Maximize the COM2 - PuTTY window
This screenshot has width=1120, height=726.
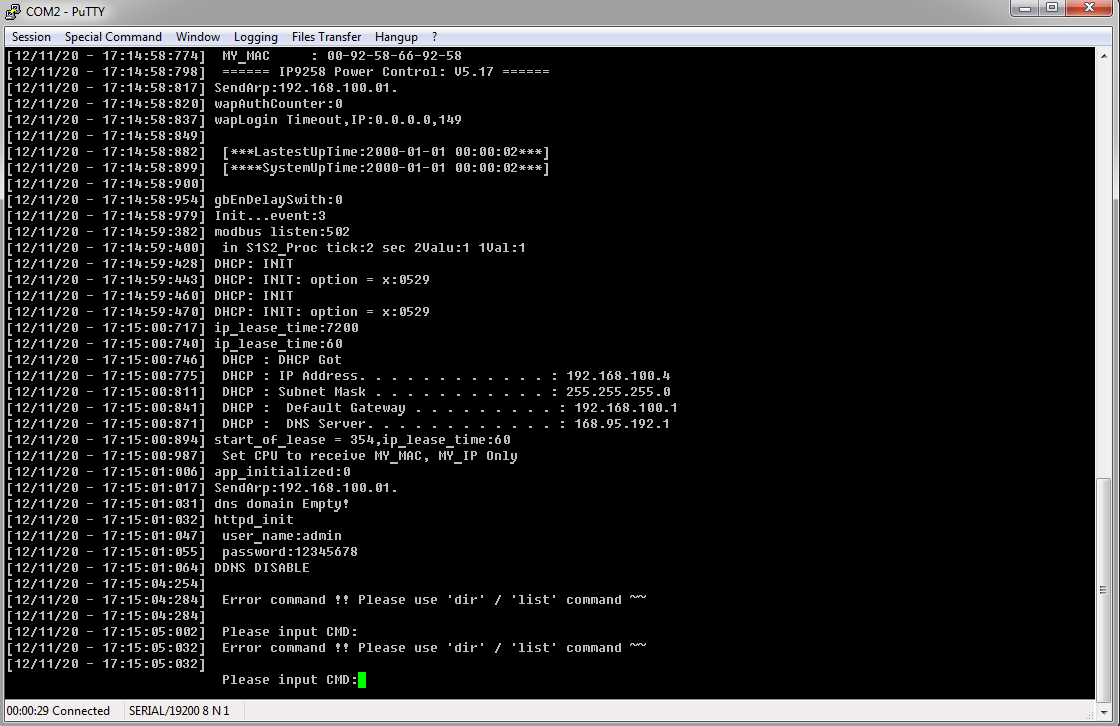click(x=1051, y=8)
